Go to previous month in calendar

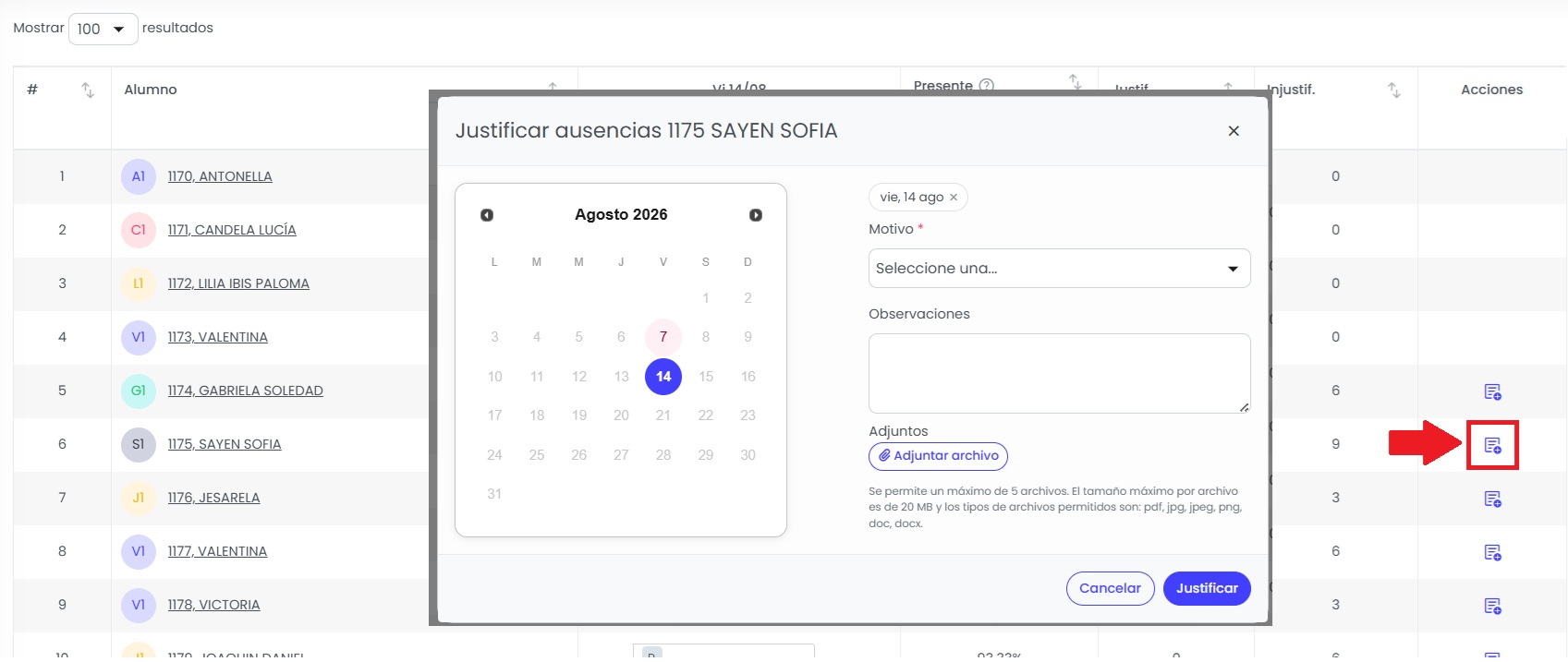[487, 215]
